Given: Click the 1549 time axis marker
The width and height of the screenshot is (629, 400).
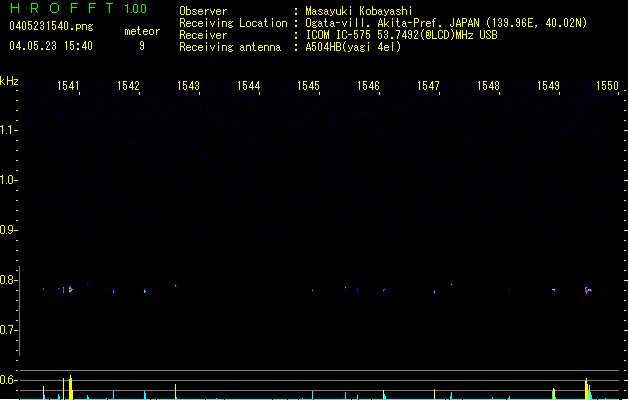Looking at the screenshot, I should (x=548, y=86).
